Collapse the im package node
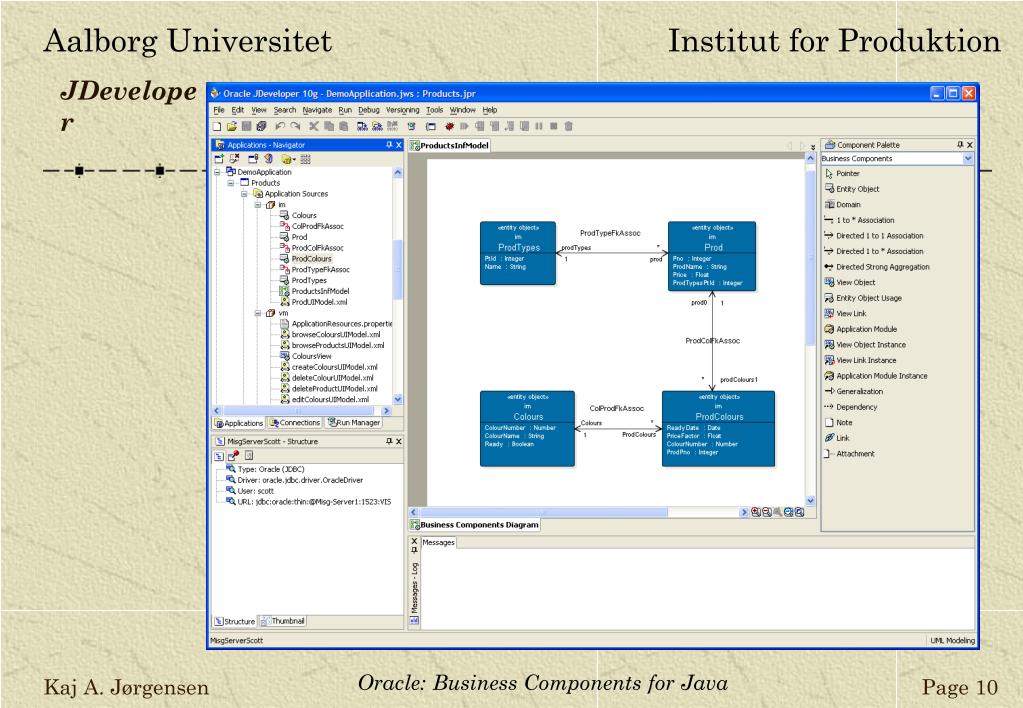1023x708 pixels. tap(258, 205)
